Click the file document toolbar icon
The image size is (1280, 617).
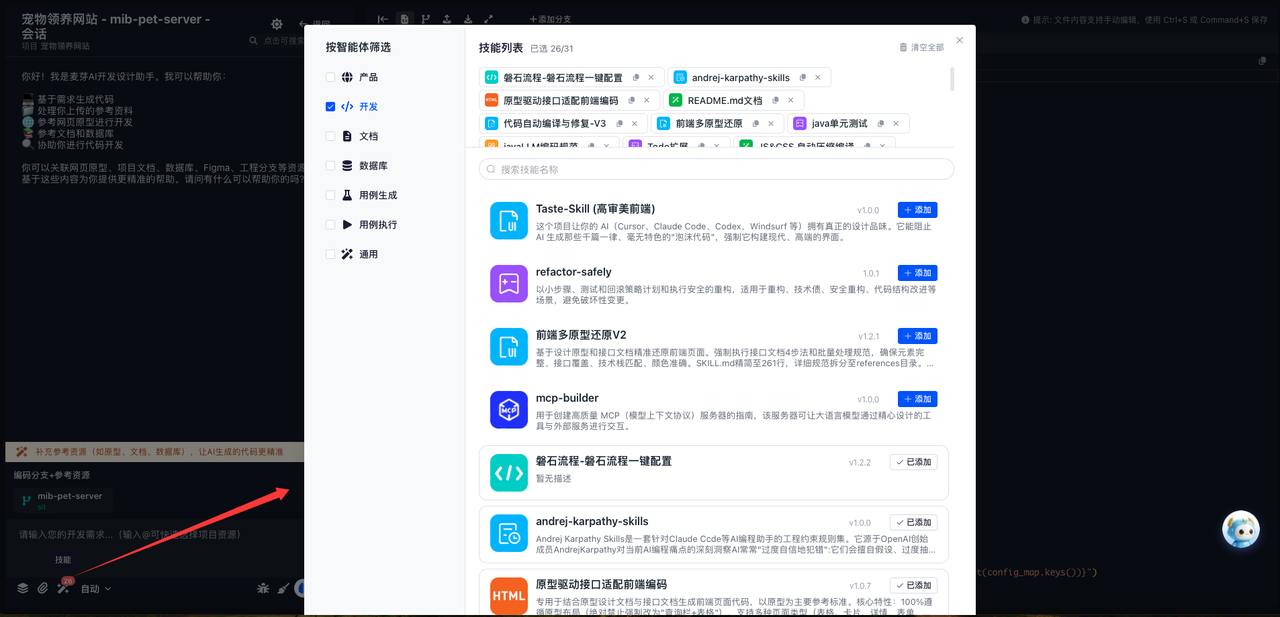[x=404, y=19]
